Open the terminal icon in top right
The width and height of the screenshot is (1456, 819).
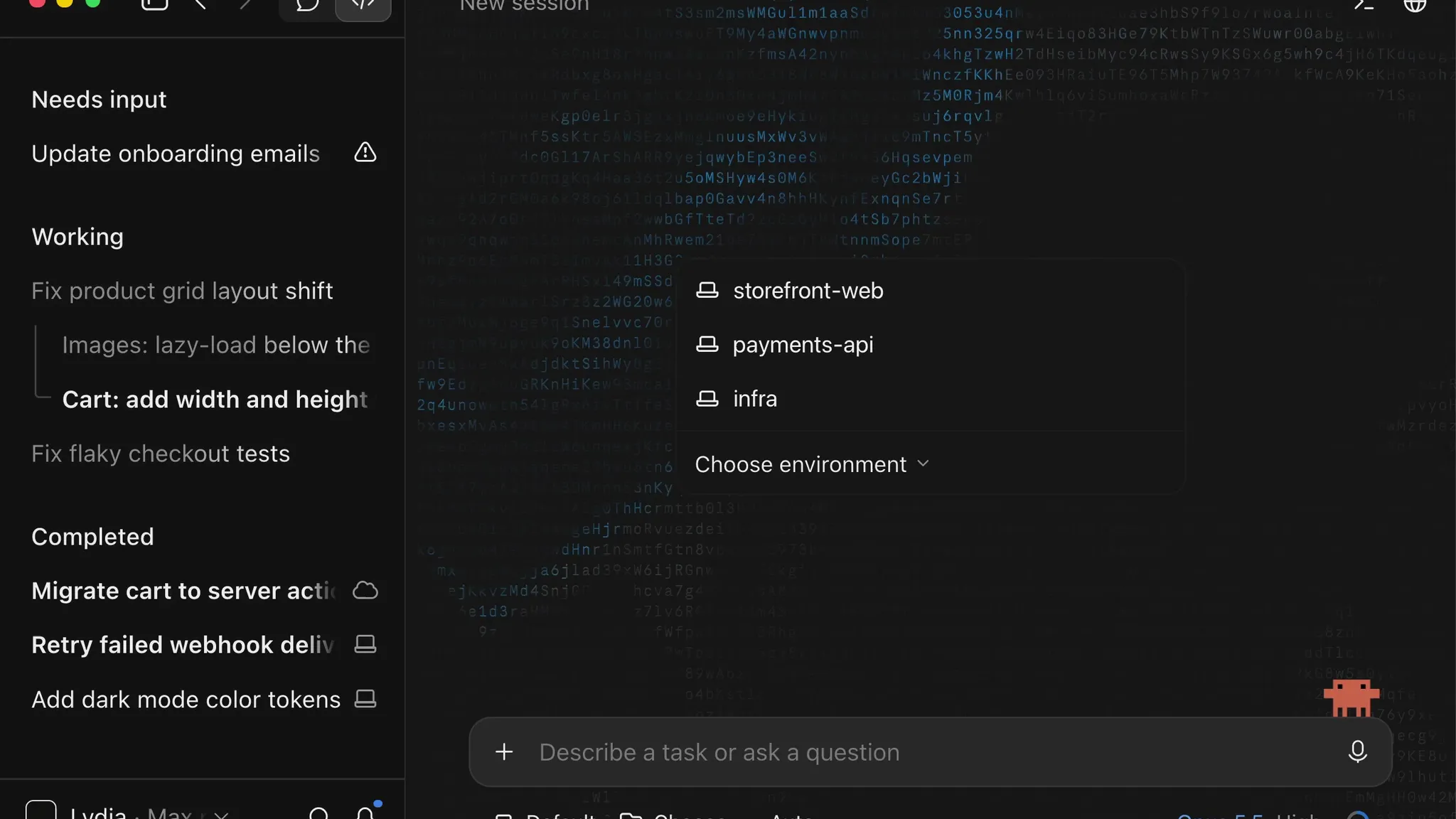point(1364,6)
